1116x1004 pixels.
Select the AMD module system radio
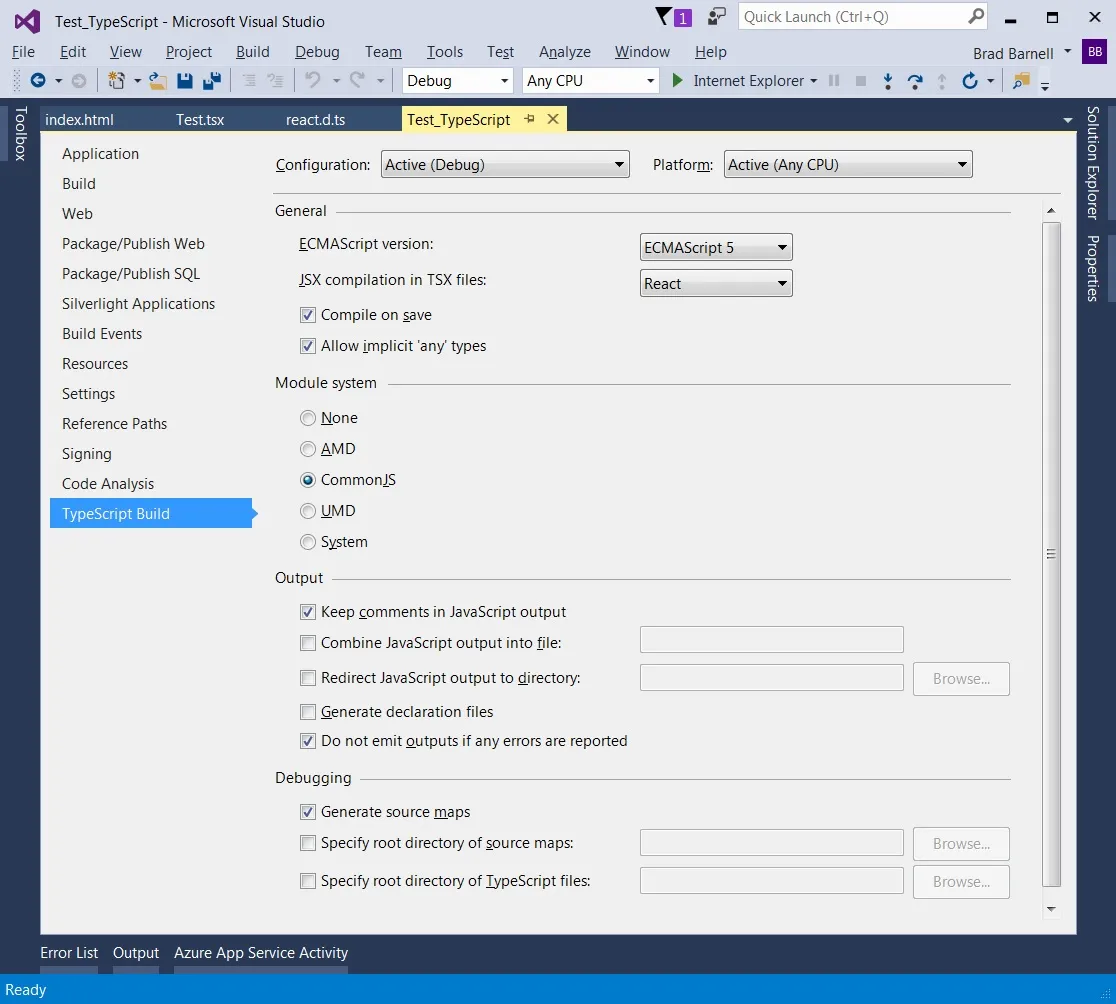pyautogui.click(x=307, y=449)
